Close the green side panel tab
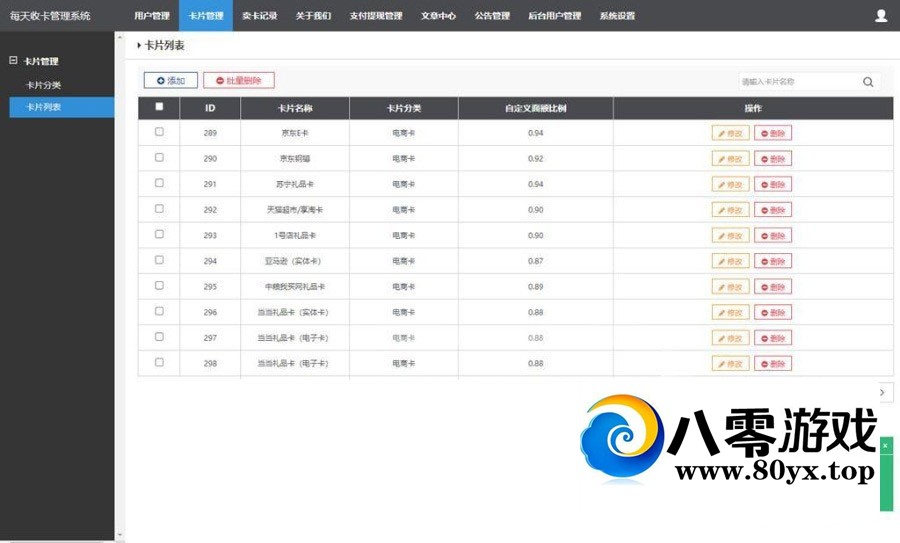The height and width of the screenshot is (543, 900). point(885,446)
